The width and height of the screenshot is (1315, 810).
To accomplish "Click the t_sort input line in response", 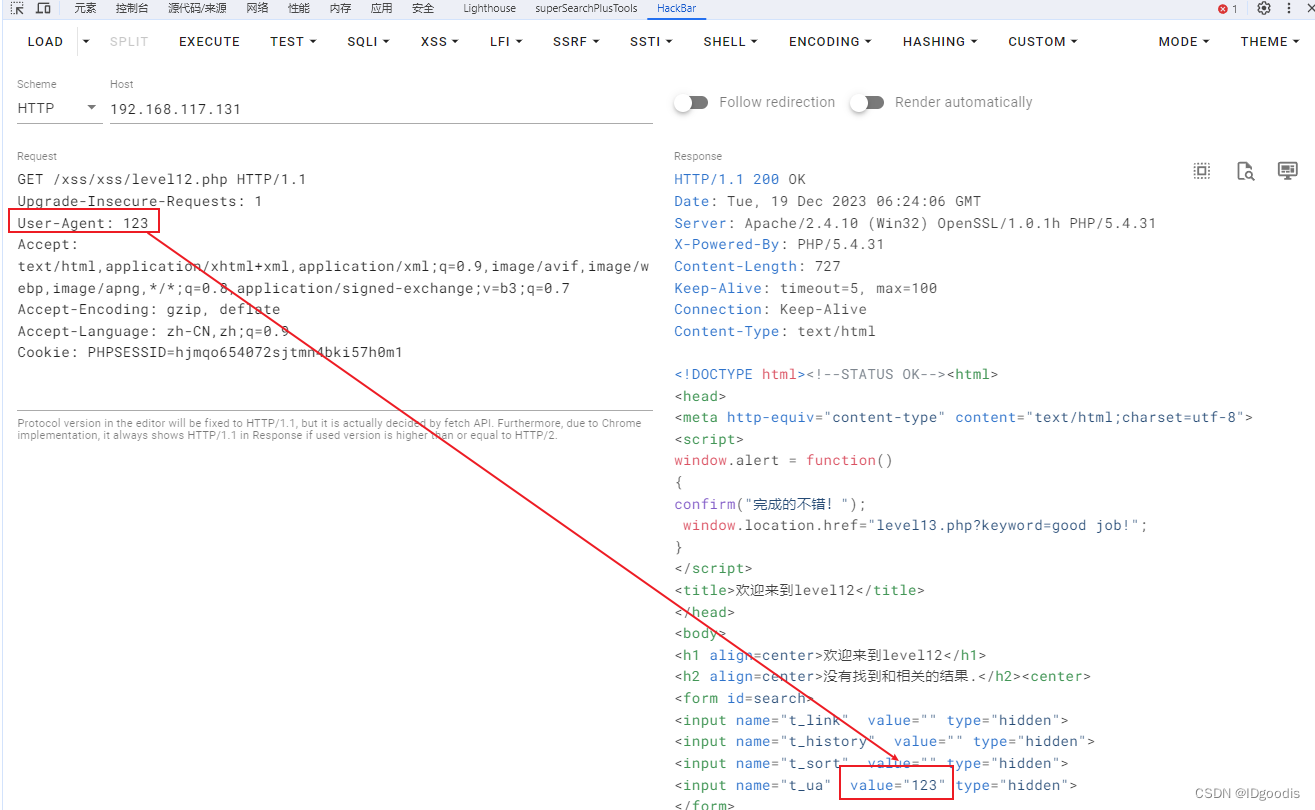I will point(871,763).
